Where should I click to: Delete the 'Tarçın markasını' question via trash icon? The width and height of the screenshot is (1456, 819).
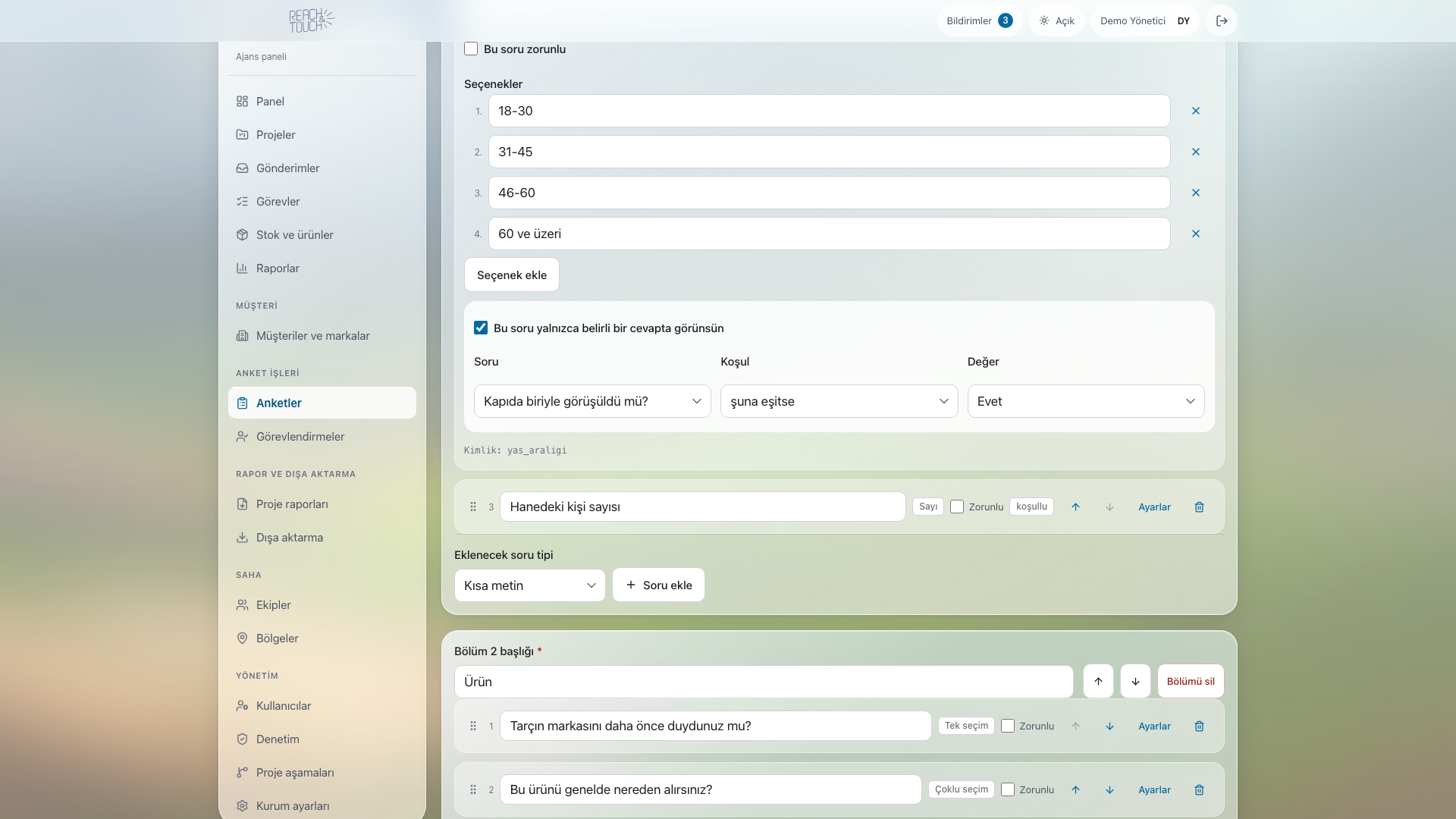tap(1200, 726)
